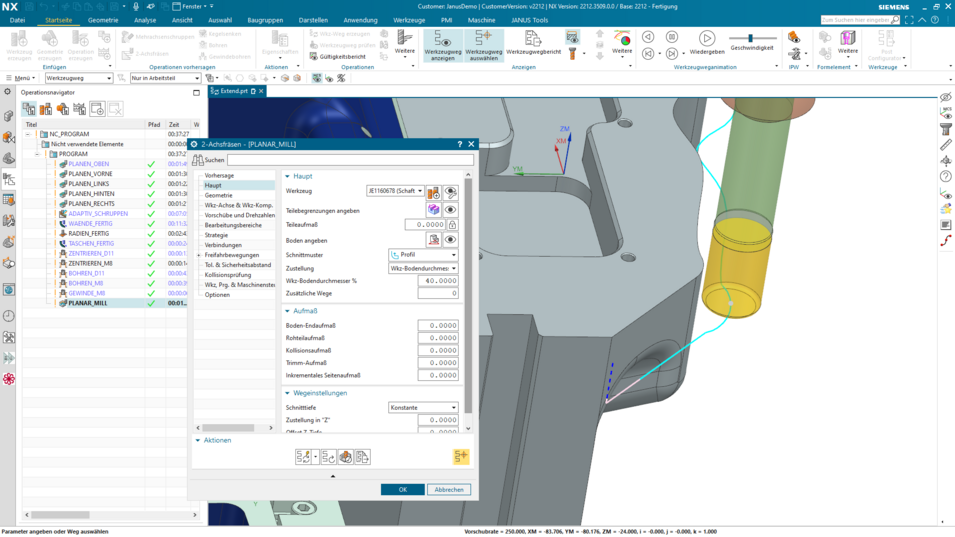The image size is (955, 537).
Task: Click Abbrechen in the dialog
Action: point(449,490)
